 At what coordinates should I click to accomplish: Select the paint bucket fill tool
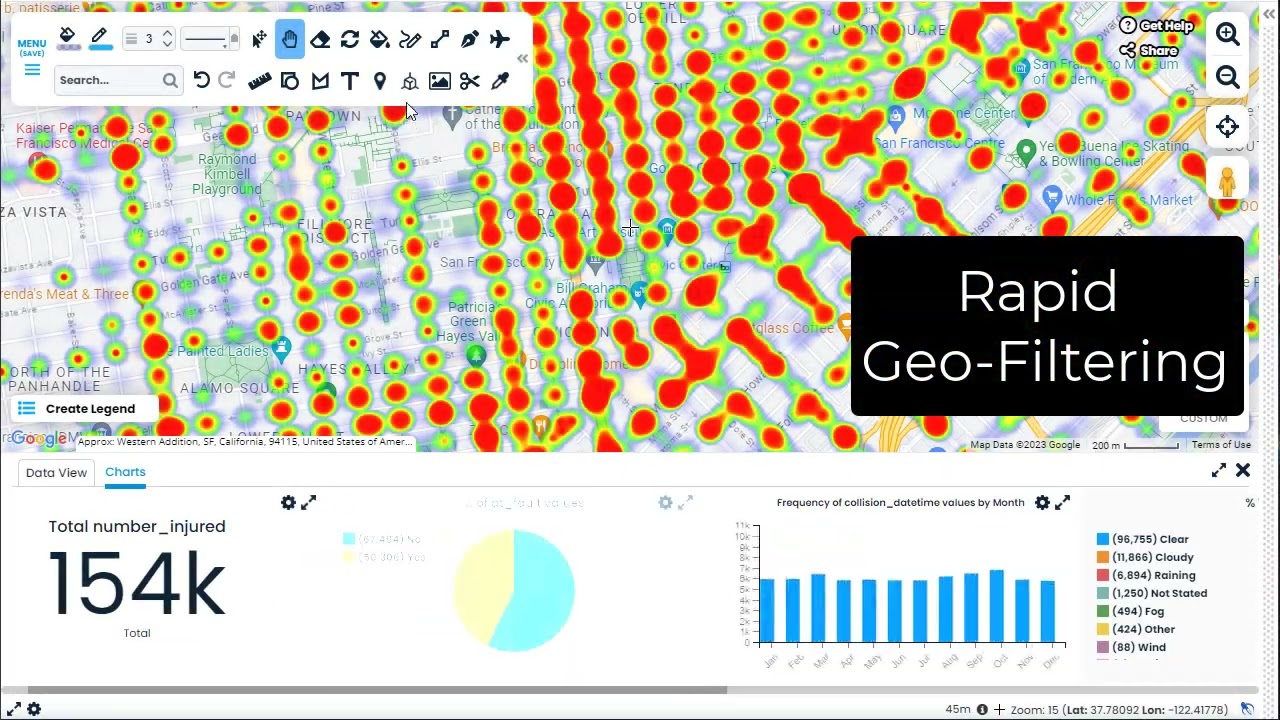click(x=380, y=39)
